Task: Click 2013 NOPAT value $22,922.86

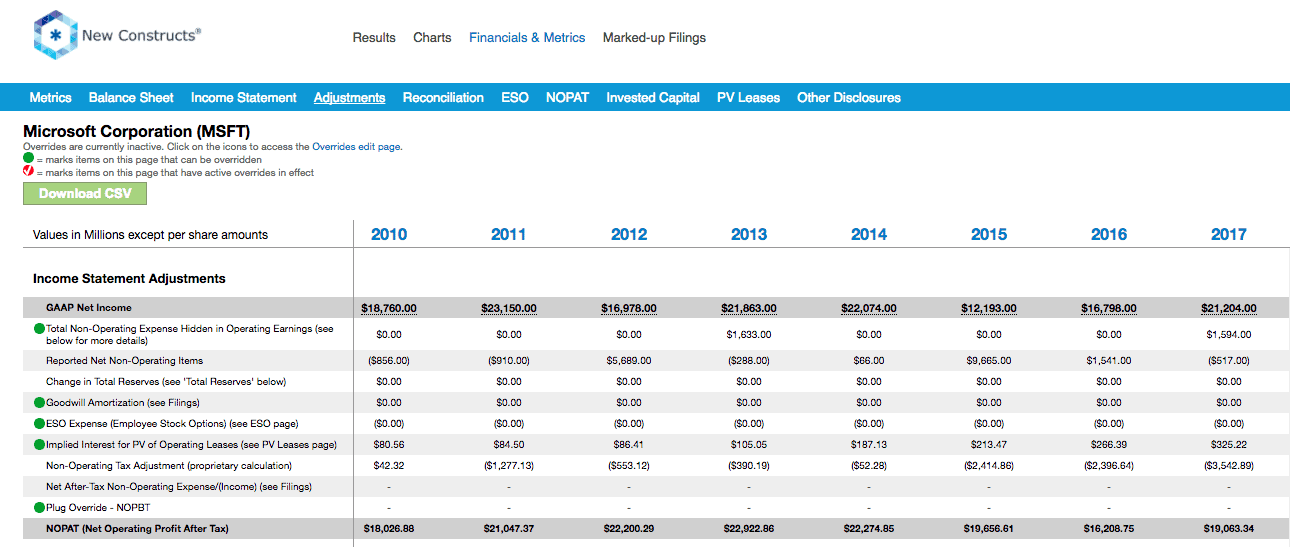Action: pos(749,528)
